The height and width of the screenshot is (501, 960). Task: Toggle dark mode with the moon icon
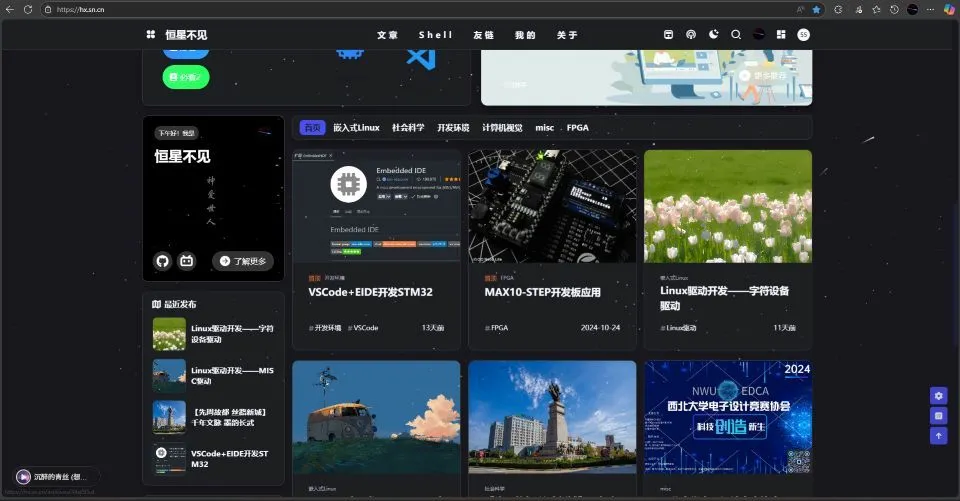713,35
